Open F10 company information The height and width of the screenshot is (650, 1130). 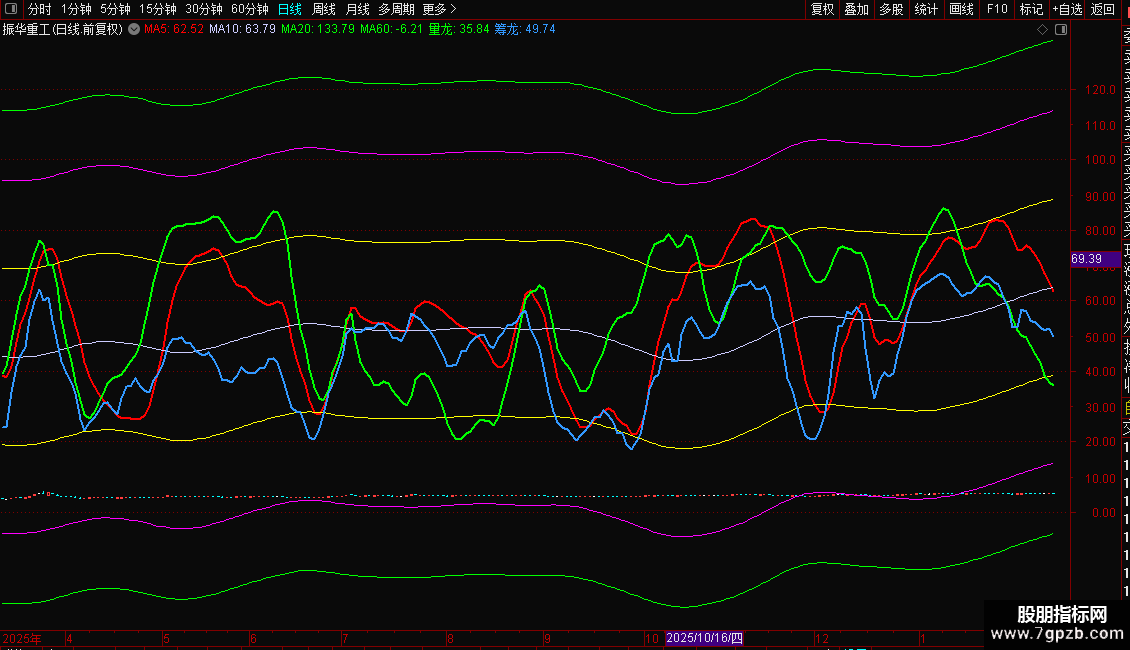(x=997, y=9)
